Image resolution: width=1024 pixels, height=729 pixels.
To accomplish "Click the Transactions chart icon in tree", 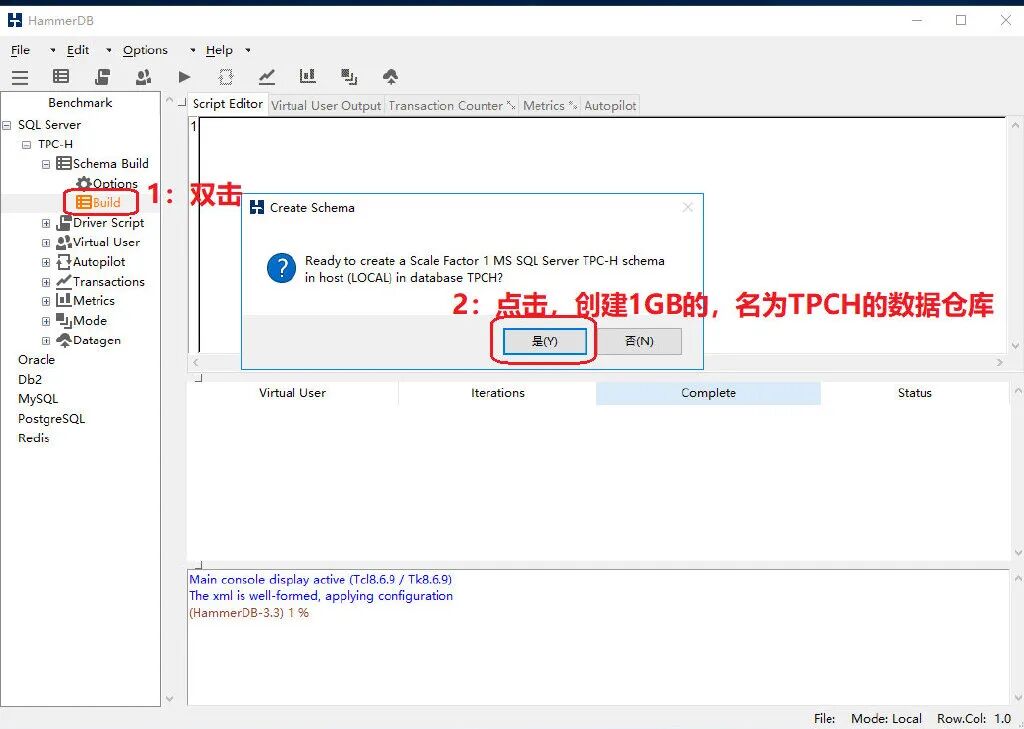I will (64, 282).
